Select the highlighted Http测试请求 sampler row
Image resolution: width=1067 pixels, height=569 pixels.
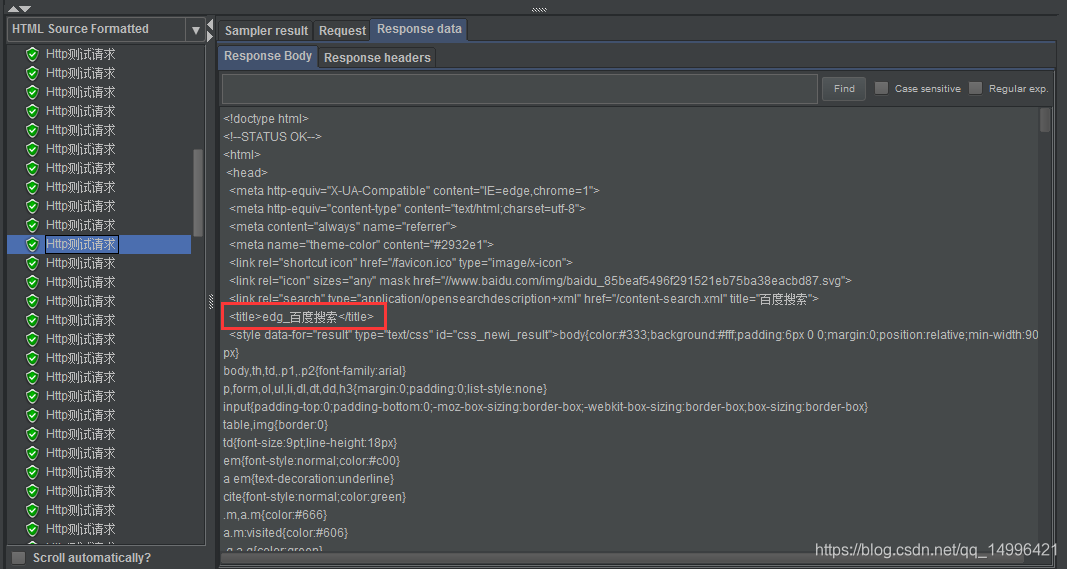click(99, 244)
